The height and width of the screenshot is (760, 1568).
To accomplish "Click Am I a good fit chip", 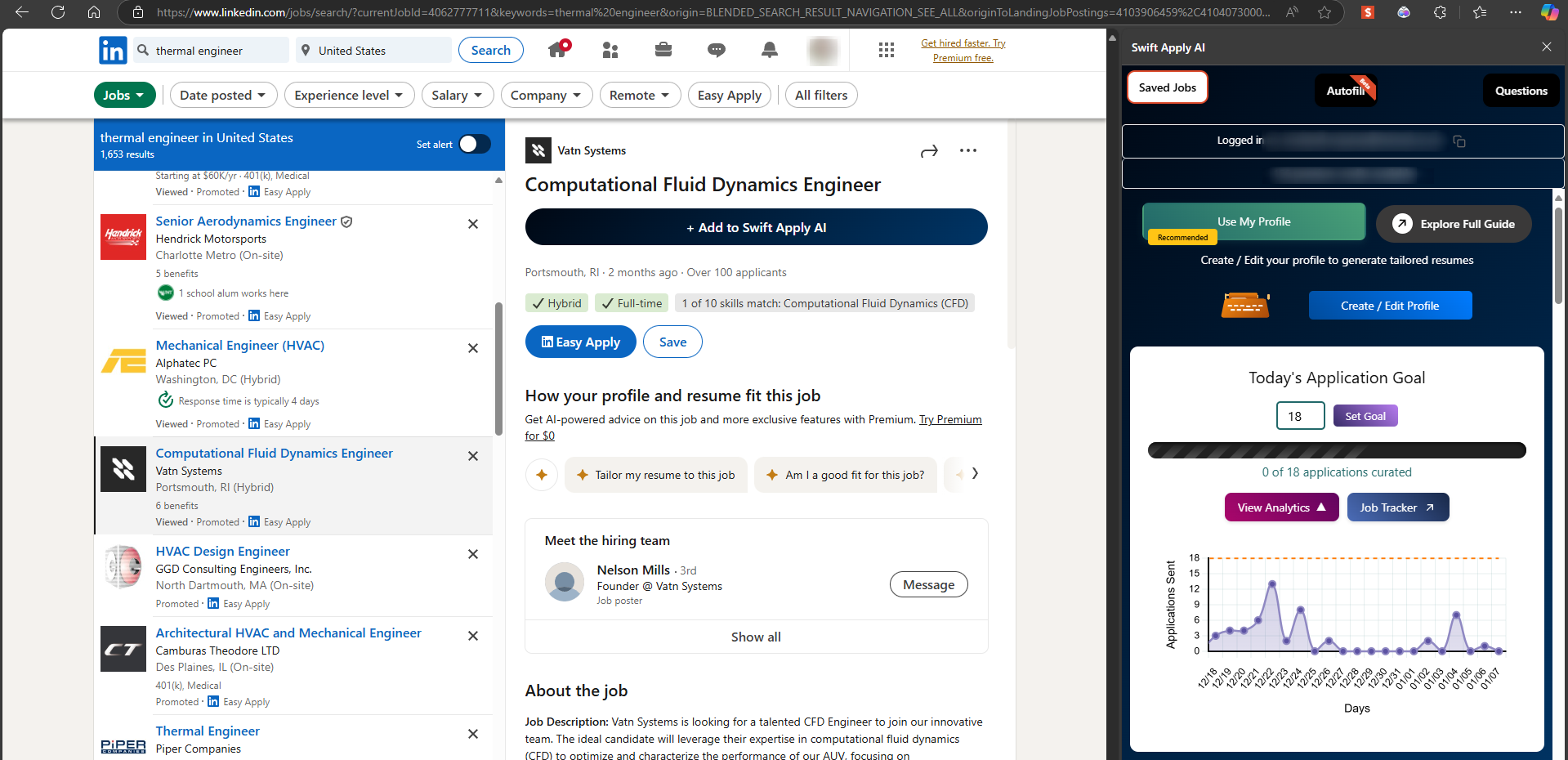I will (846, 475).
